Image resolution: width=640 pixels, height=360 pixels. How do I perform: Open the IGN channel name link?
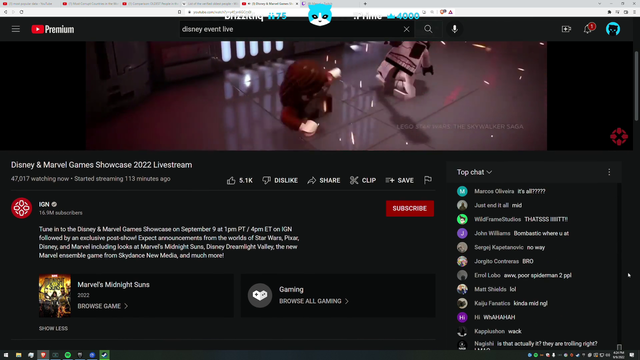tap(44, 204)
